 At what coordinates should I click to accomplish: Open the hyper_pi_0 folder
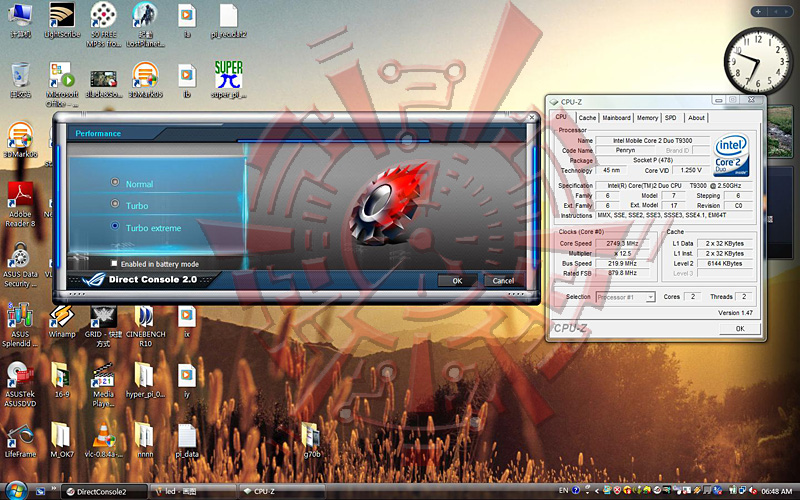(x=145, y=381)
